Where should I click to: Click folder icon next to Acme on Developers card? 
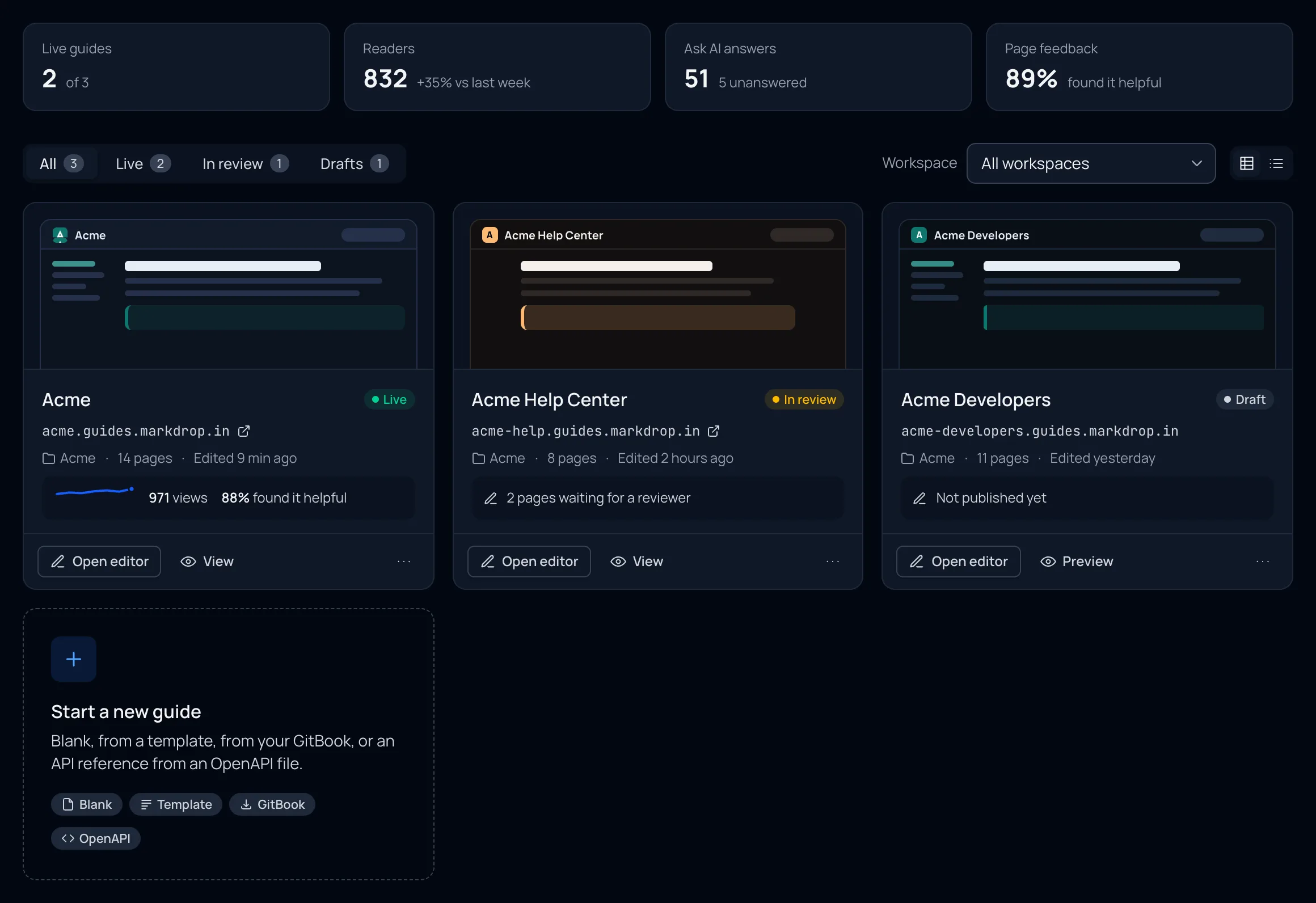point(908,458)
